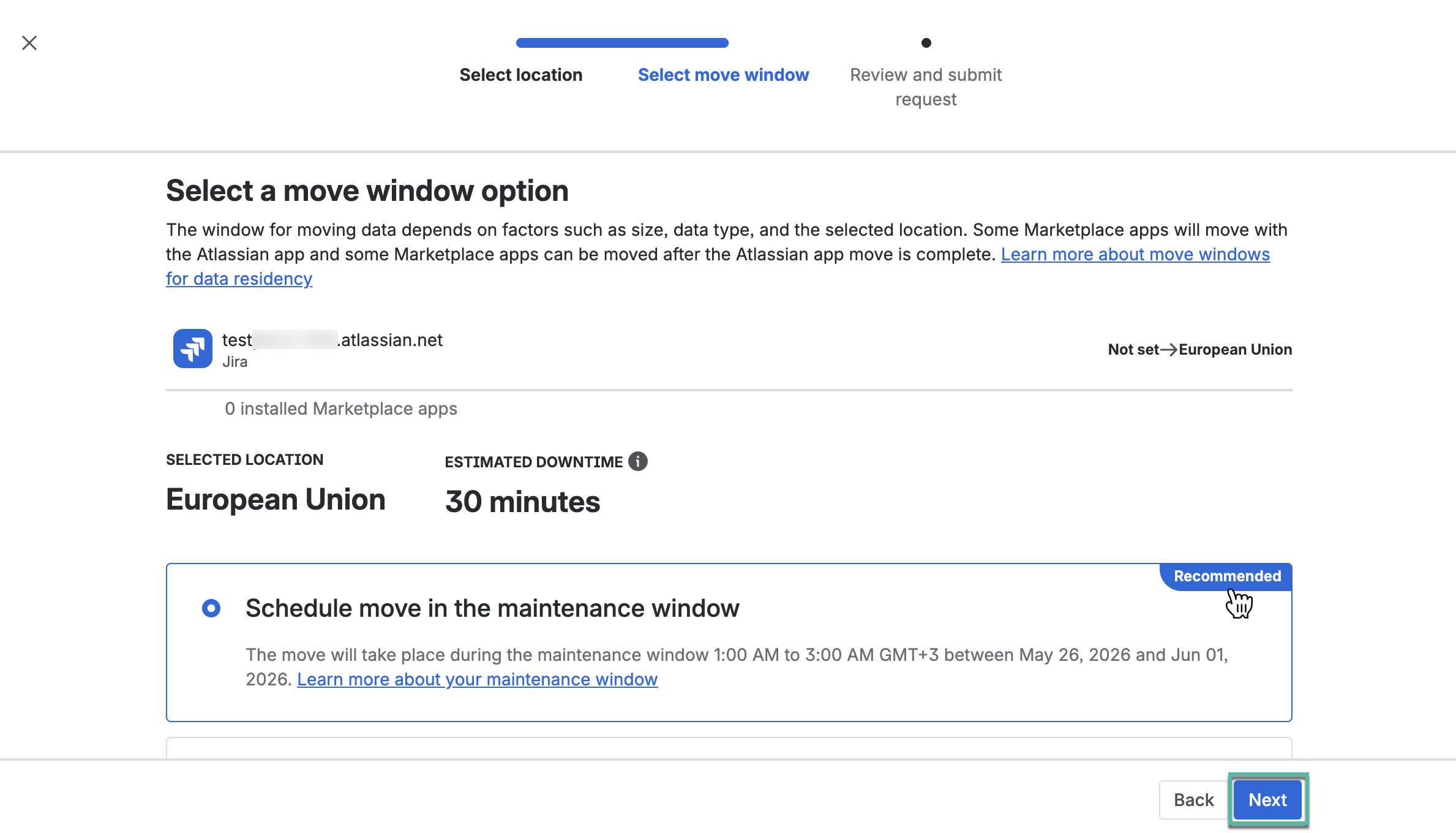Open Learn more about your maintenance window
Viewport: 1456px width, 833px height.
point(478,679)
